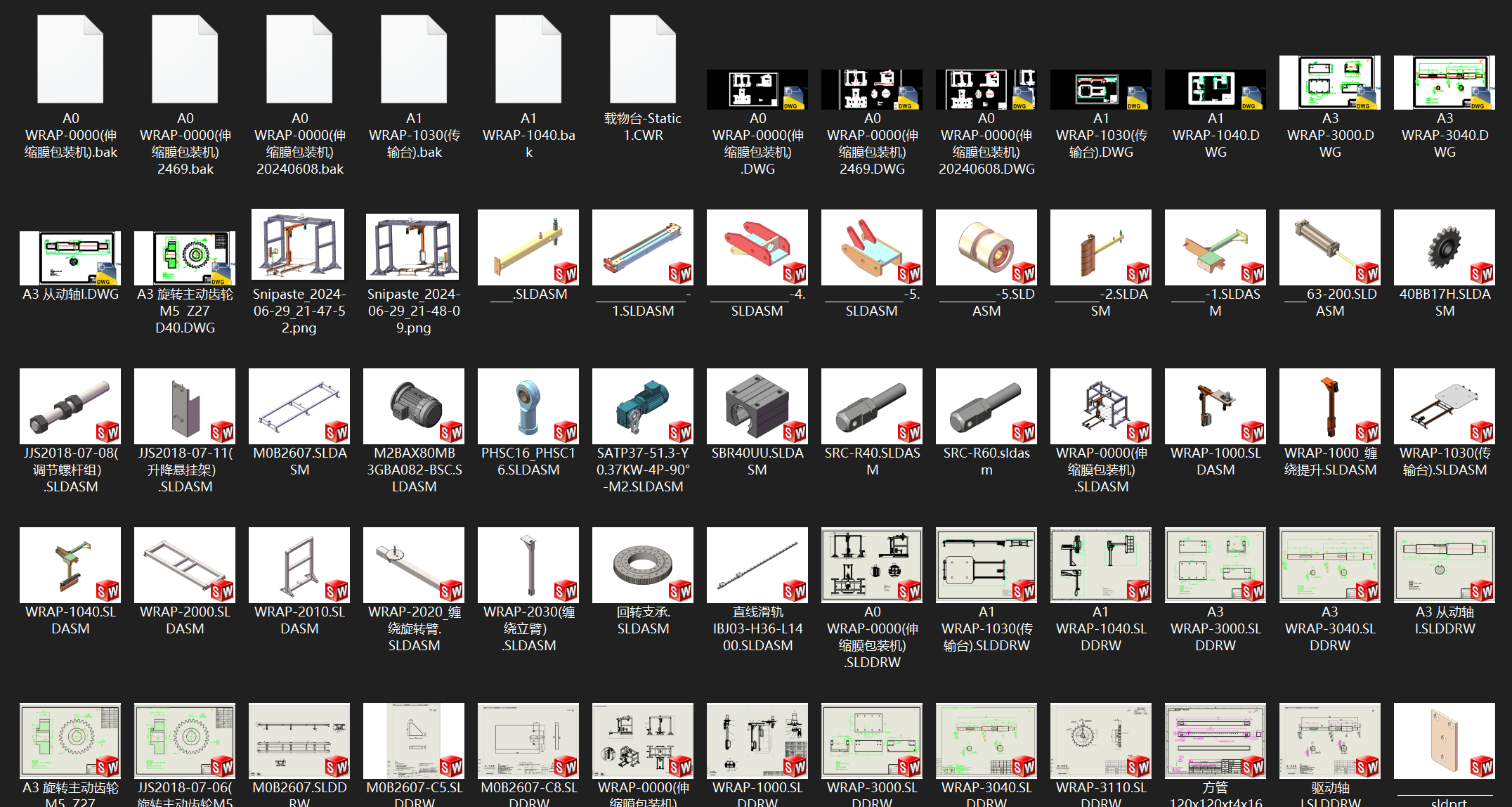Select the SATP37-51.3 gear motor assembly

coord(642,406)
